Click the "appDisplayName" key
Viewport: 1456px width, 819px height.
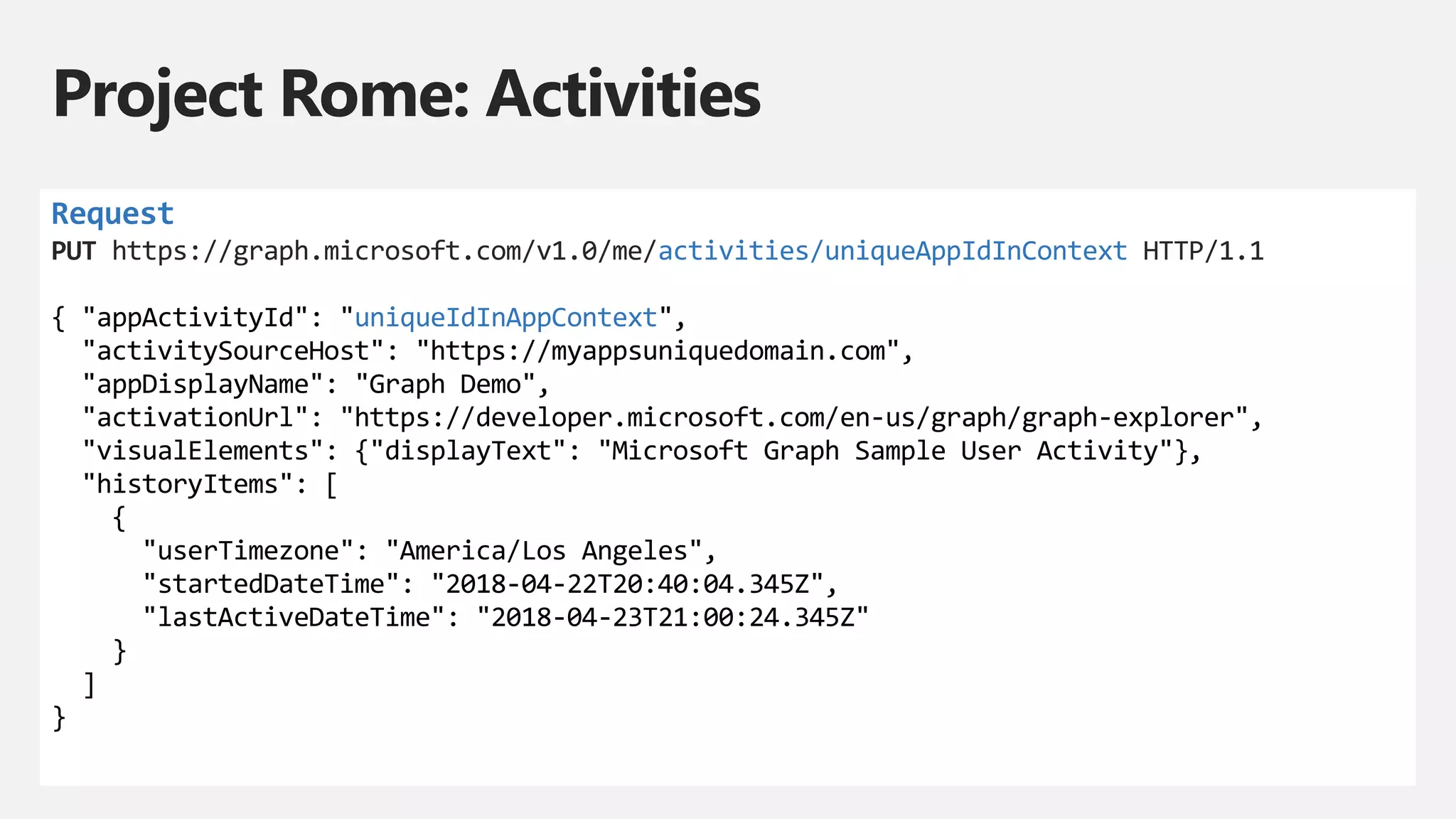coord(203,385)
